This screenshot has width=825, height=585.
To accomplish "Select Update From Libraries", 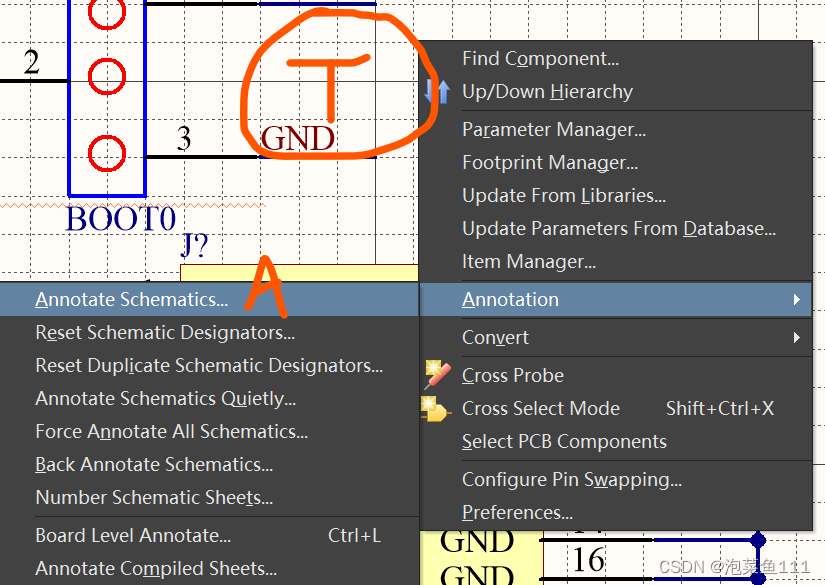I will (x=616, y=196).
